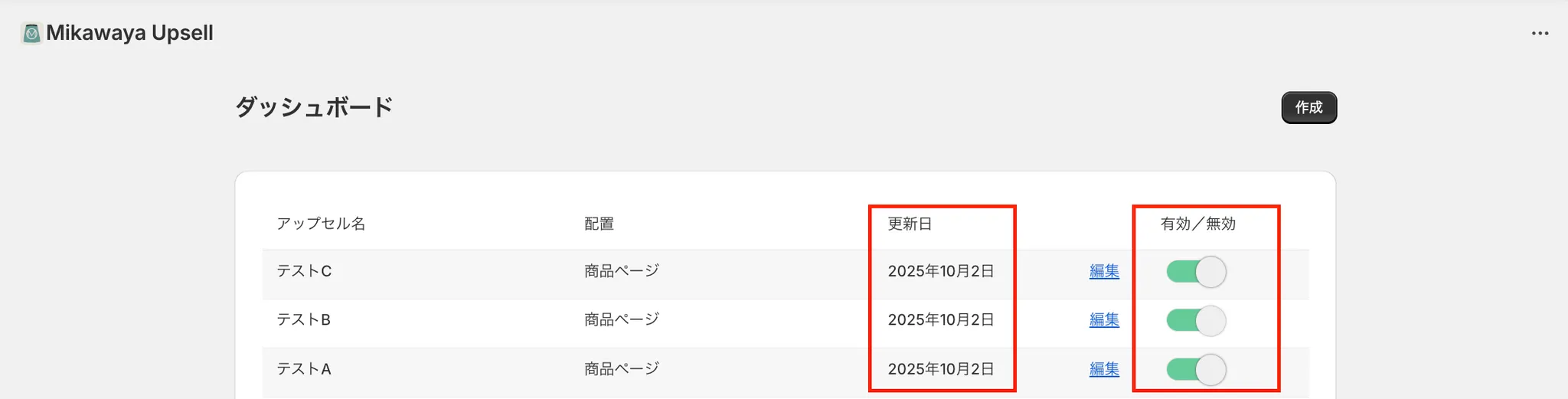Click 商品ページ placement in テストC row
Image resolution: width=1568 pixels, height=399 pixels.
(x=621, y=271)
